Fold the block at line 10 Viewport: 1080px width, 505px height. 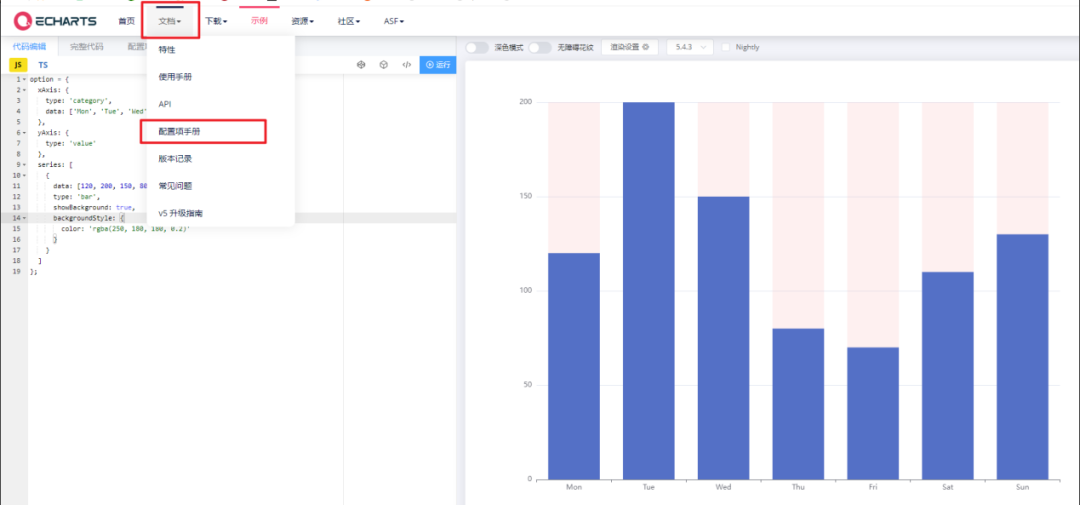(24, 175)
